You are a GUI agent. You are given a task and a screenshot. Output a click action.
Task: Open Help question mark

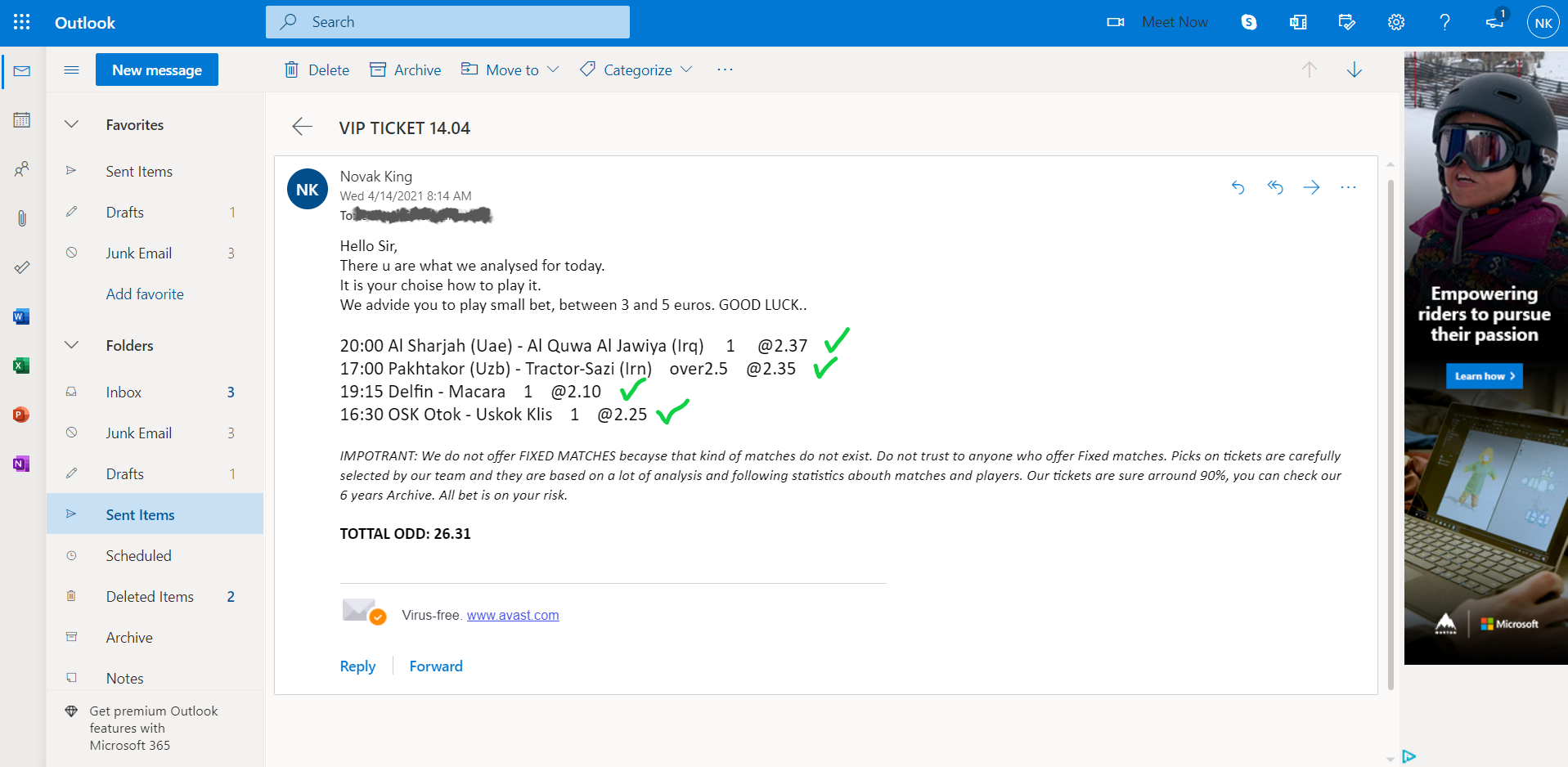pos(1445,22)
